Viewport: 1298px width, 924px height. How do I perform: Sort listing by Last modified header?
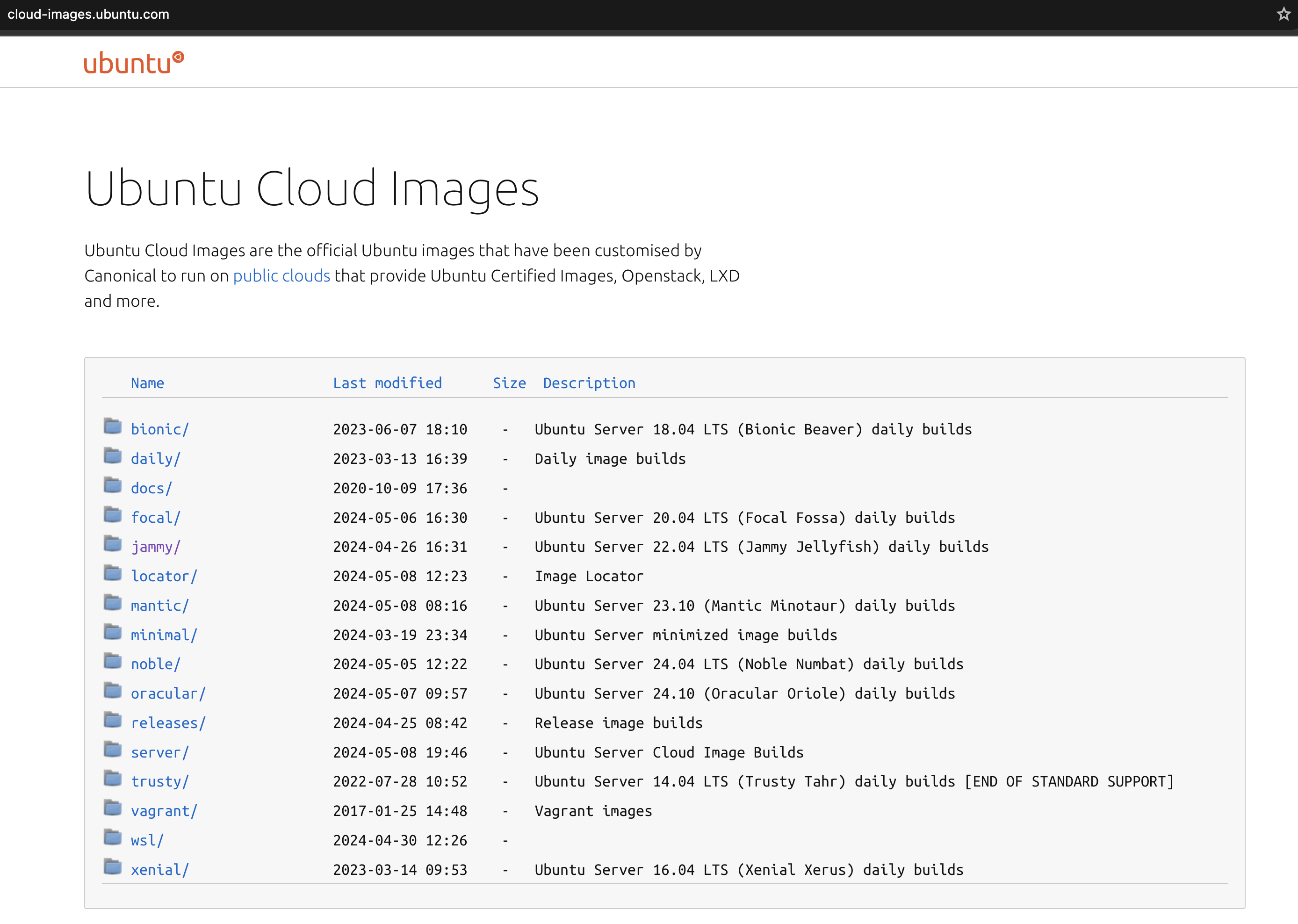tap(387, 383)
